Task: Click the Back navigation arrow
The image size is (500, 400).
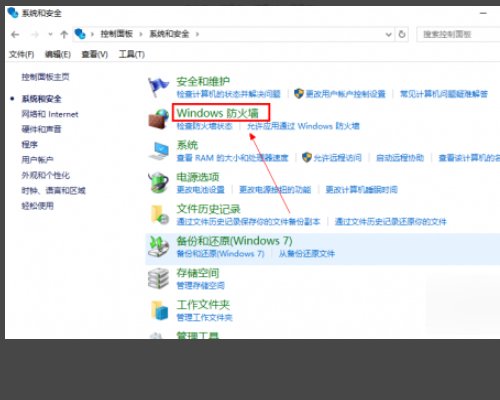Action: 15,34
